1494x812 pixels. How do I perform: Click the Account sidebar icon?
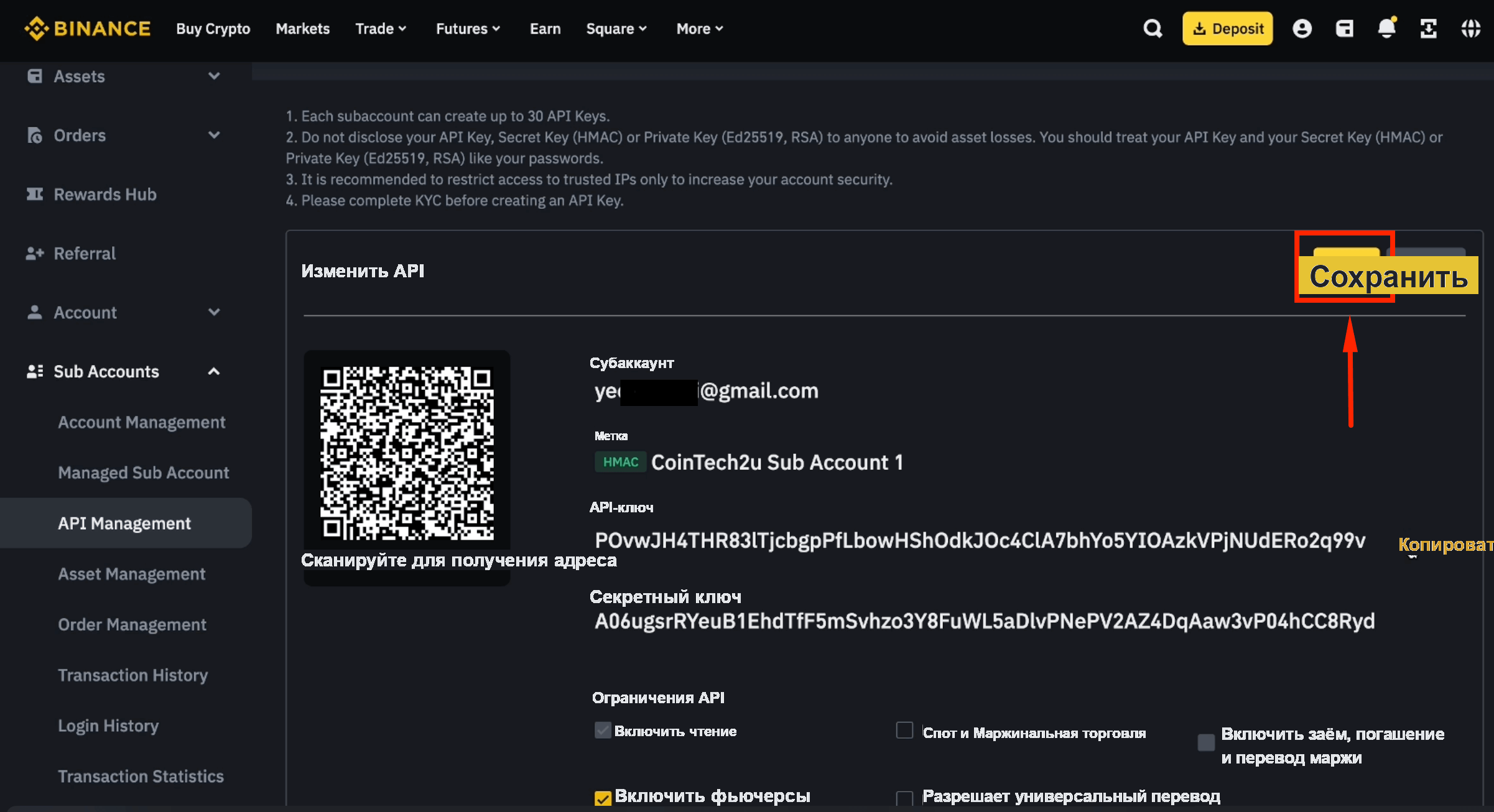(x=35, y=312)
